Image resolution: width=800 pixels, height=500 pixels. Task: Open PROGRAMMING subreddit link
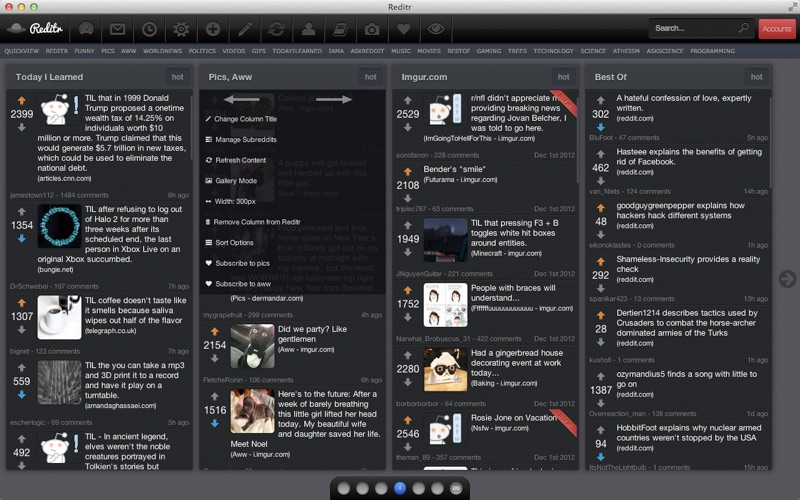click(713, 51)
